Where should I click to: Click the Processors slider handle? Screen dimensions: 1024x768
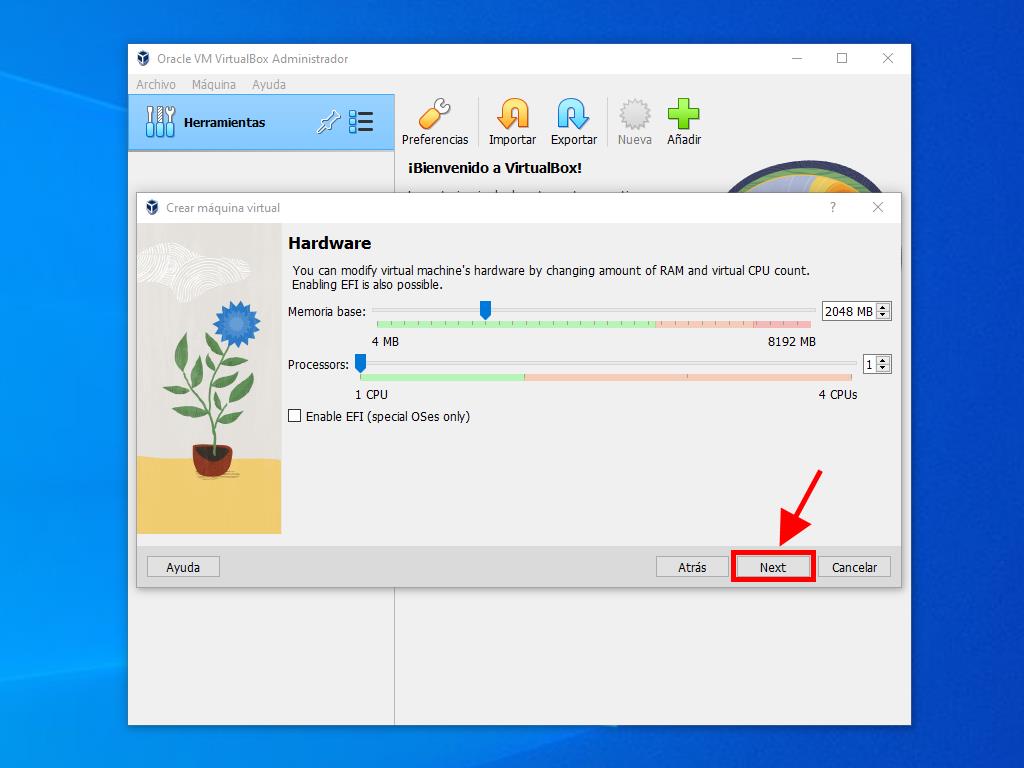tap(360, 364)
